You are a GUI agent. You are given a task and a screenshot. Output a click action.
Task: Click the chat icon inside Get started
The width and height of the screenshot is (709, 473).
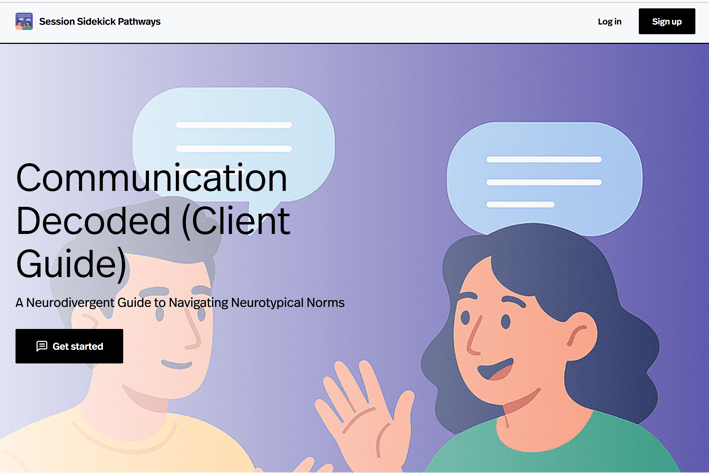point(42,346)
